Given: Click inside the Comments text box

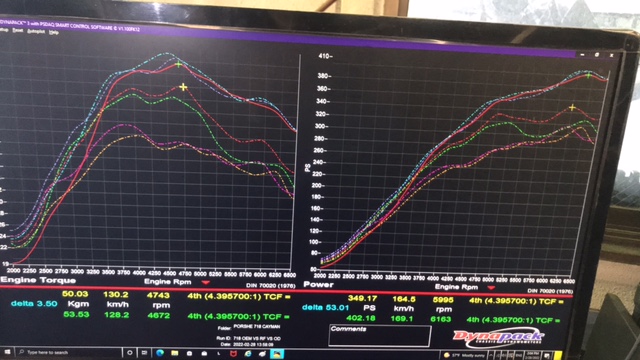Looking at the screenshot, I should pyautogui.click(x=380, y=336).
